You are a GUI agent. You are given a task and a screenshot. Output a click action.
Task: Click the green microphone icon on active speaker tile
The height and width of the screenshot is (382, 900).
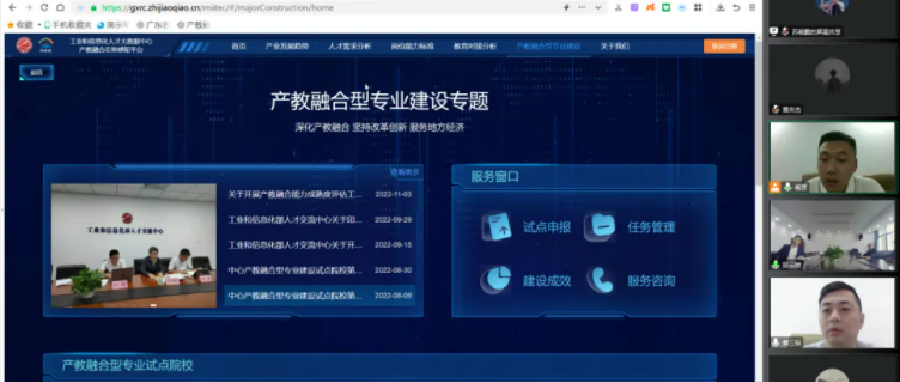click(x=788, y=187)
